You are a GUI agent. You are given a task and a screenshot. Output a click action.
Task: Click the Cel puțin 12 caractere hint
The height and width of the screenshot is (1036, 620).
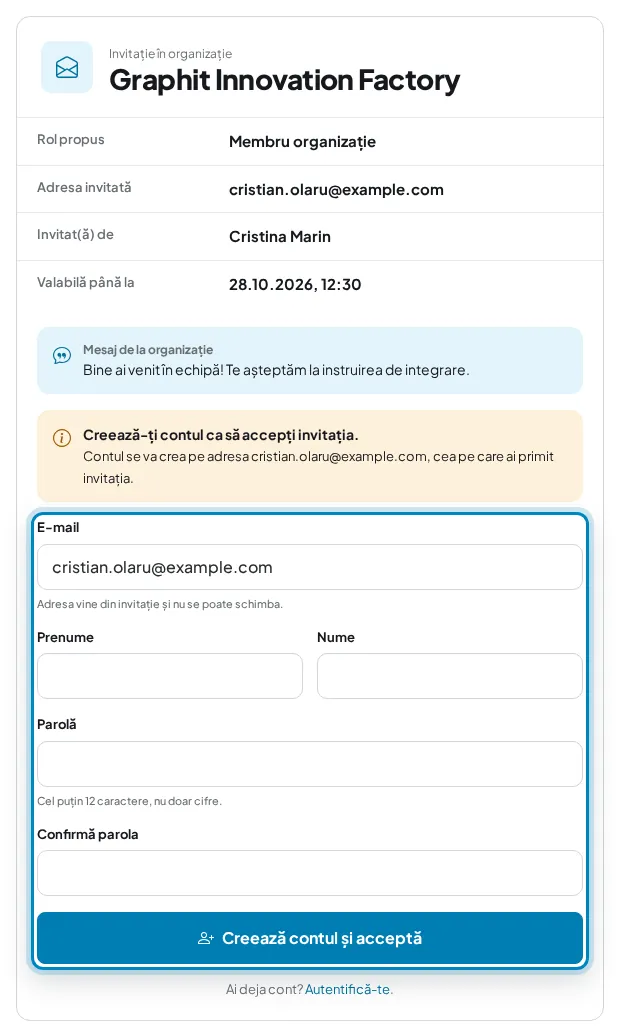click(x=130, y=801)
